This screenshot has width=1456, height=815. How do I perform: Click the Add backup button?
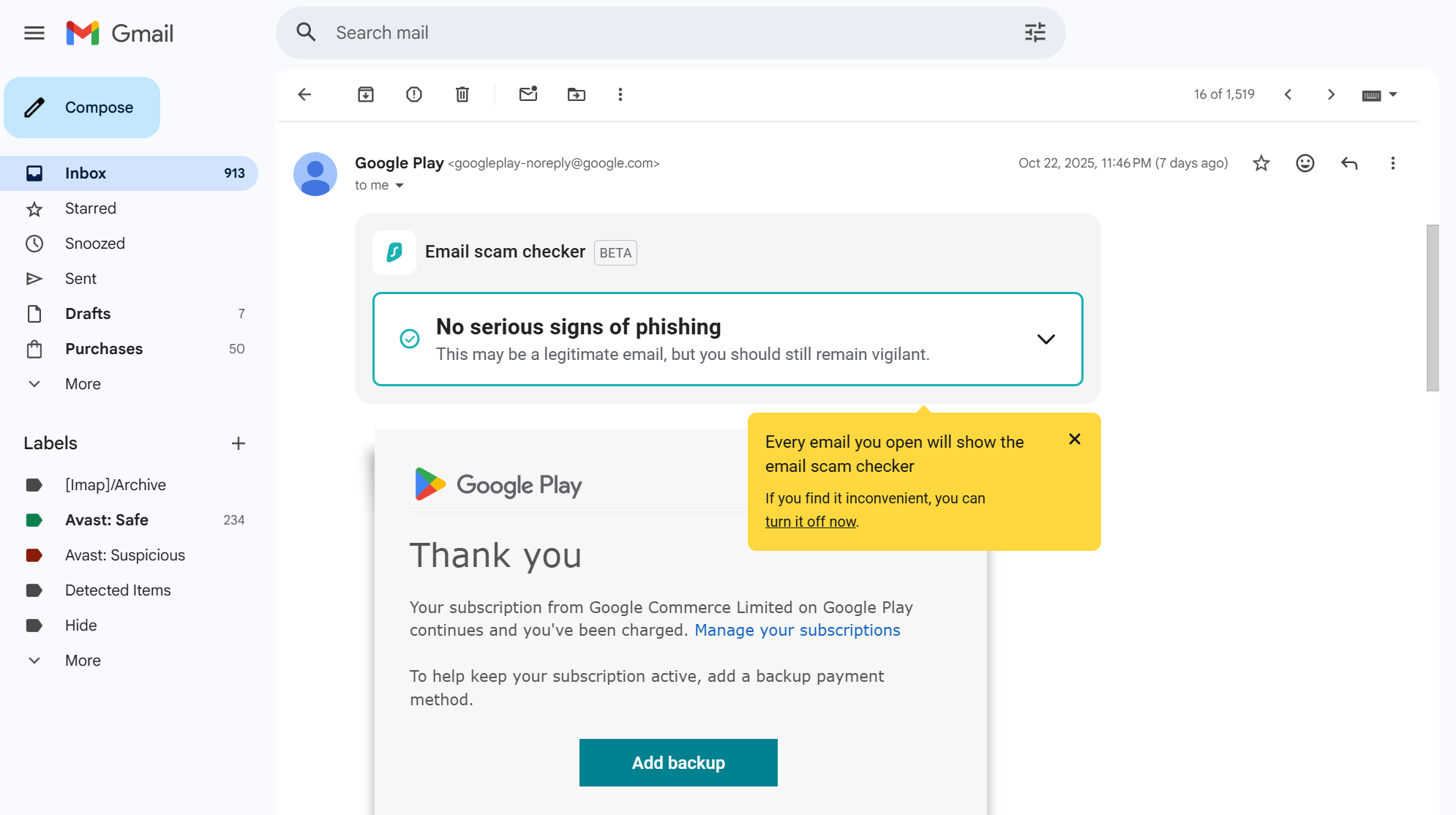pyautogui.click(x=678, y=762)
